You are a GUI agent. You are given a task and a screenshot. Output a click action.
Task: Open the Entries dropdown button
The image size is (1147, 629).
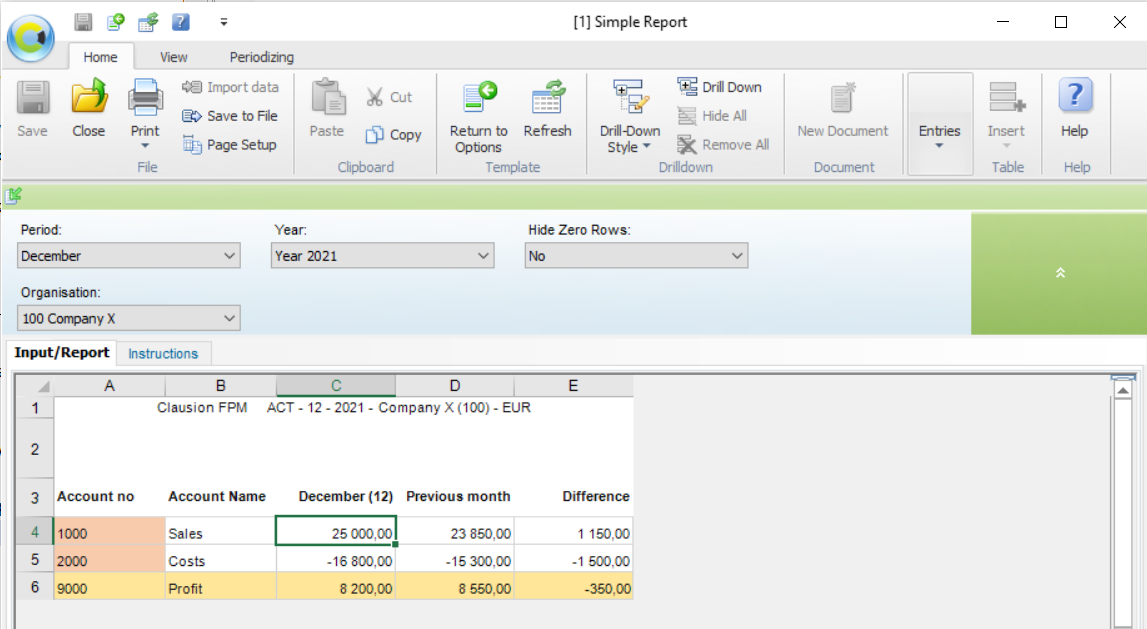coord(940,123)
